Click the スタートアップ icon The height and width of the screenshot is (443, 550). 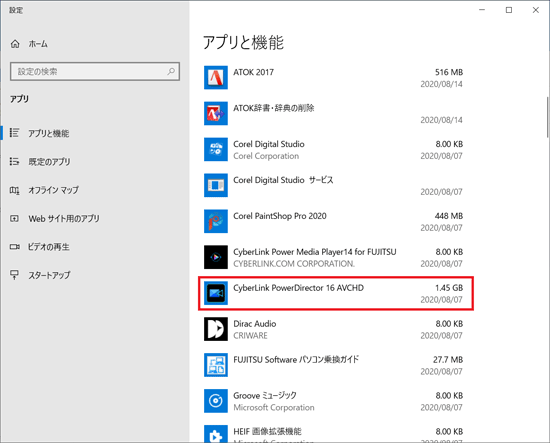pyautogui.click(x=14, y=275)
